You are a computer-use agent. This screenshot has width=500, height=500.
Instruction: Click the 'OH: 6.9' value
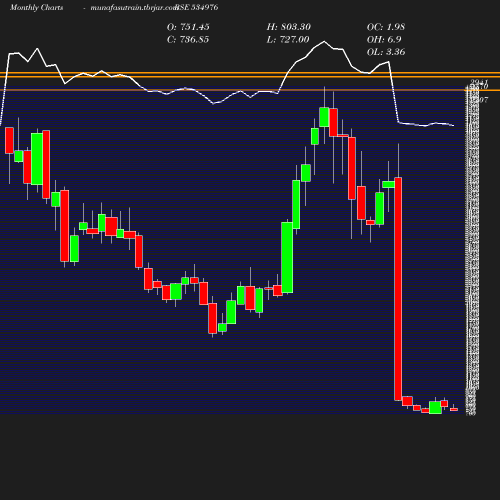tap(384, 39)
